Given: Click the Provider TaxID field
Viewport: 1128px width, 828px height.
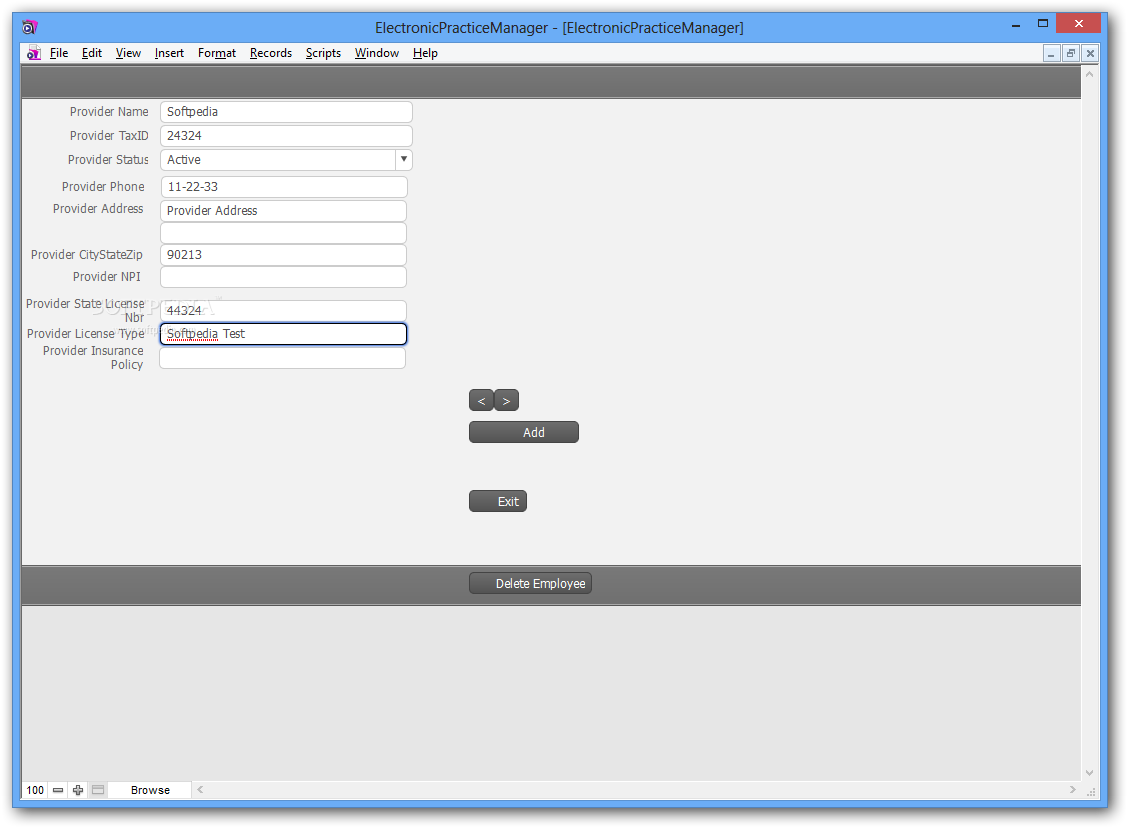Looking at the screenshot, I should point(286,136).
